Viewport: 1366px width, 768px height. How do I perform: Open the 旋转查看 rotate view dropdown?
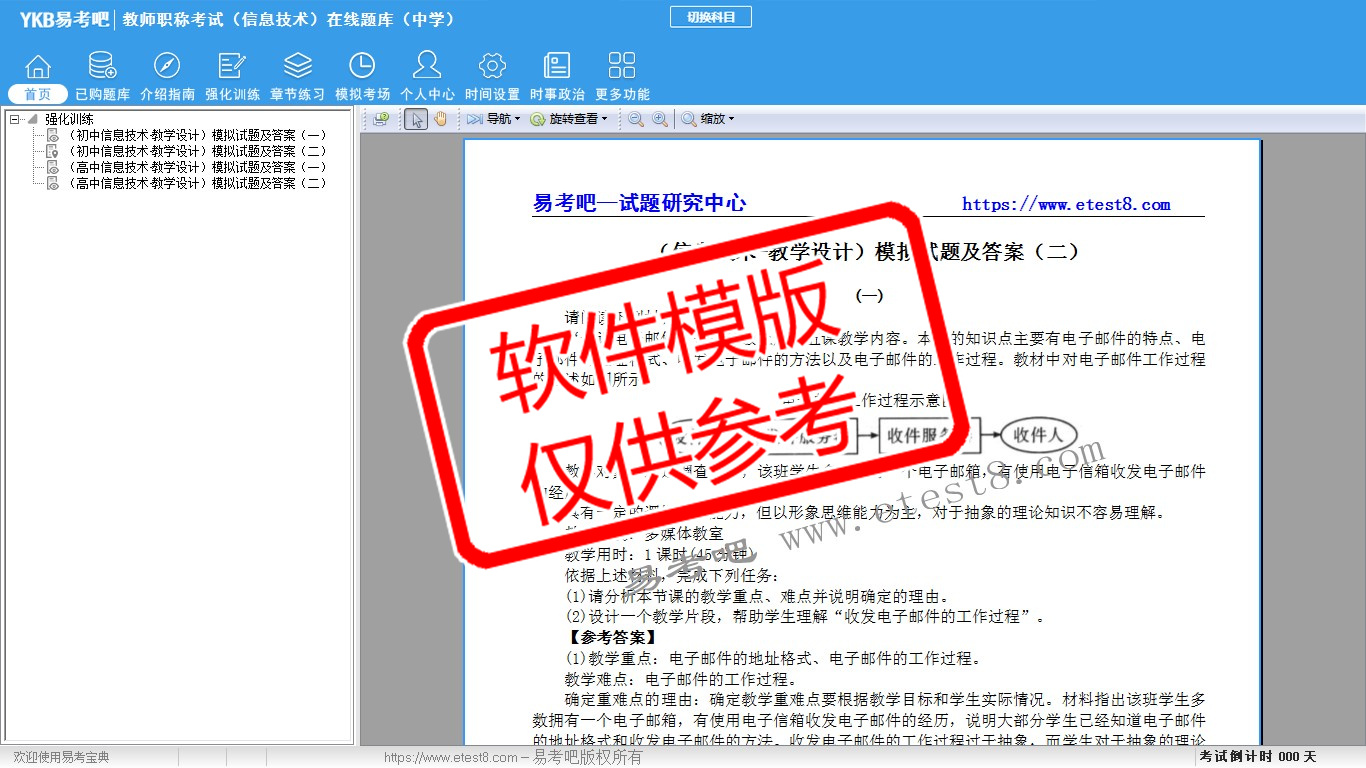click(568, 119)
